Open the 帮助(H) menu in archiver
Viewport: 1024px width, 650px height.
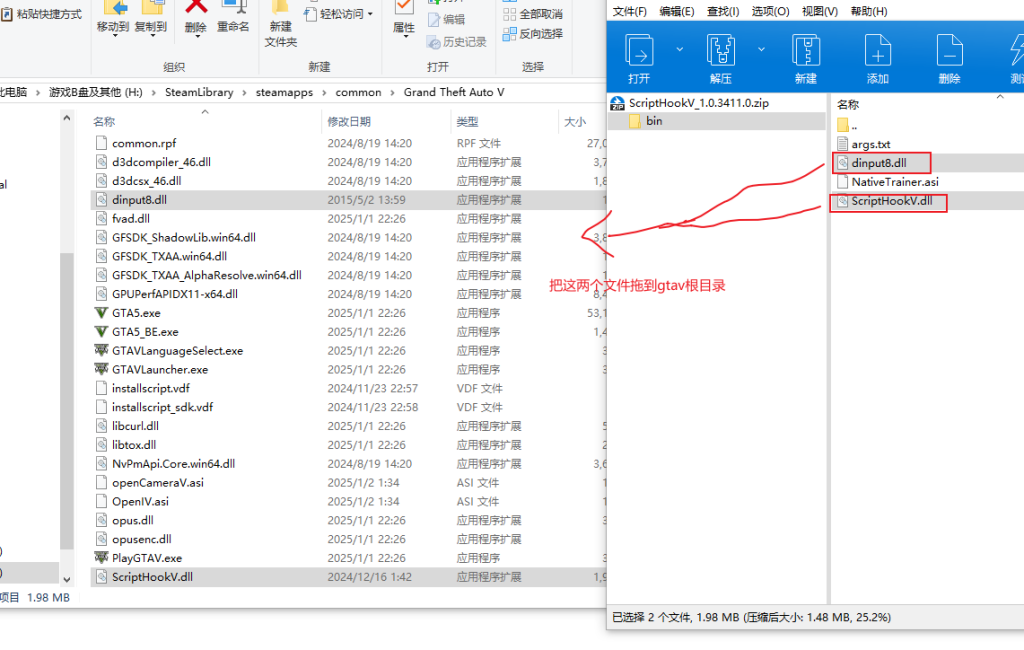click(x=869, y=11)
